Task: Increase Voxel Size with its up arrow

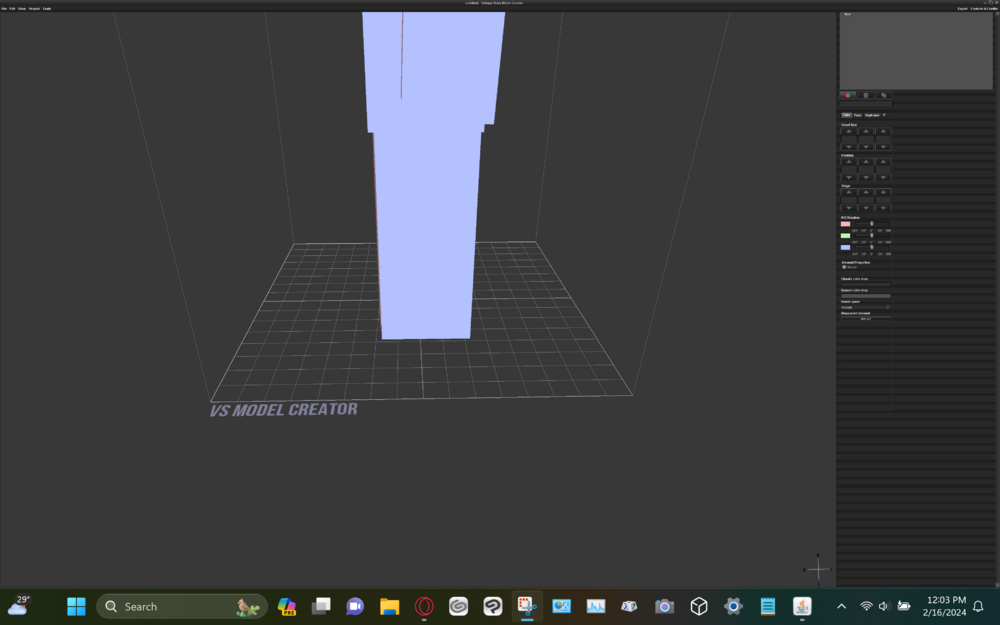Action: tap(849, 130)
